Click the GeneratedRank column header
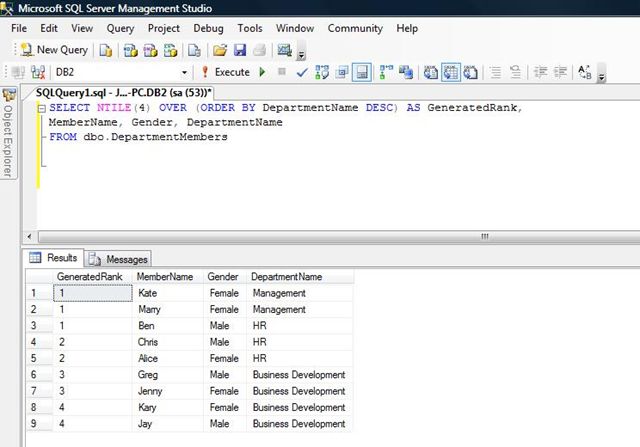Viewport: 640px width, 447px height. pyautogui.click(x=93, y=277)
